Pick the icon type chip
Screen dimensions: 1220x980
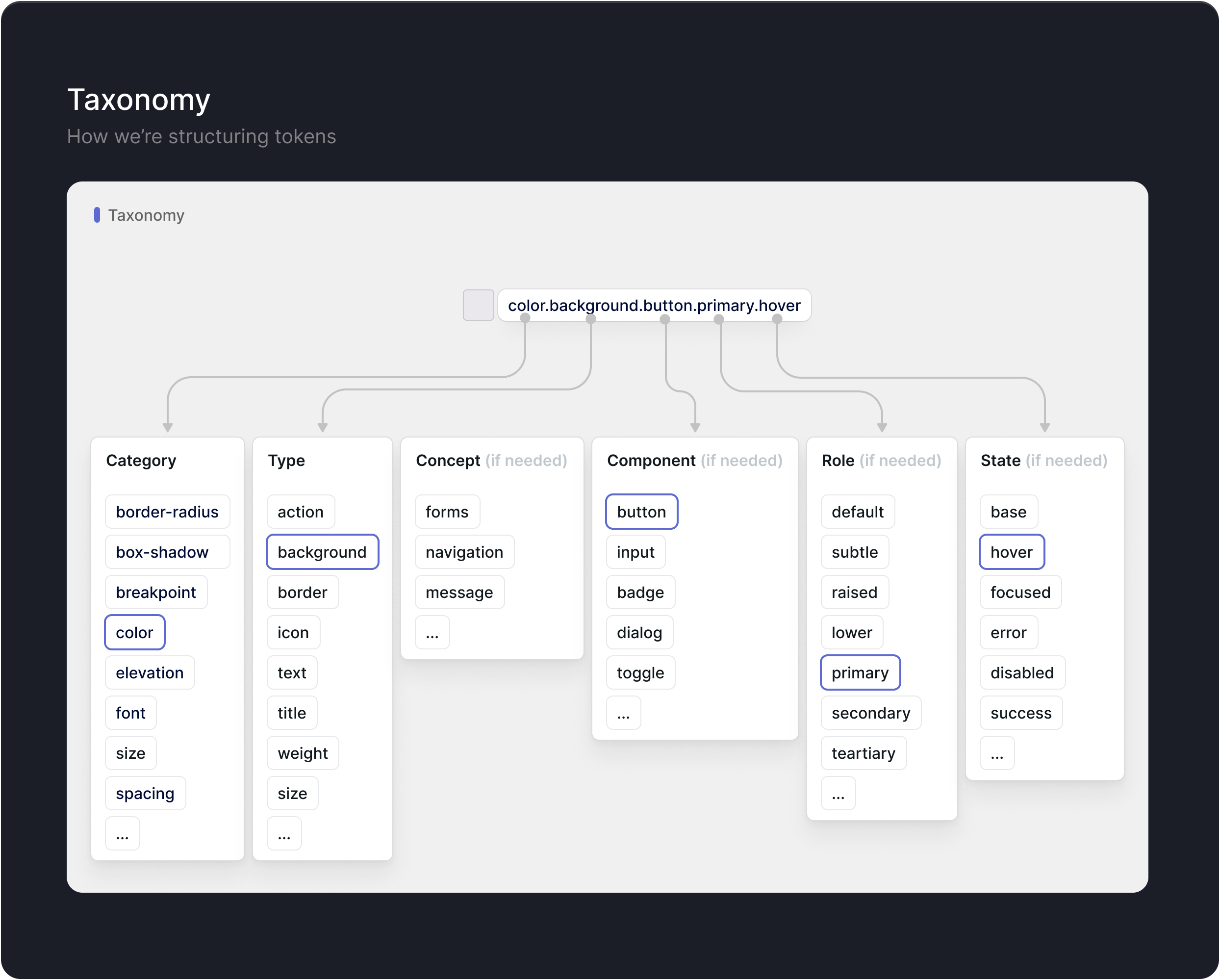(293, 632)
